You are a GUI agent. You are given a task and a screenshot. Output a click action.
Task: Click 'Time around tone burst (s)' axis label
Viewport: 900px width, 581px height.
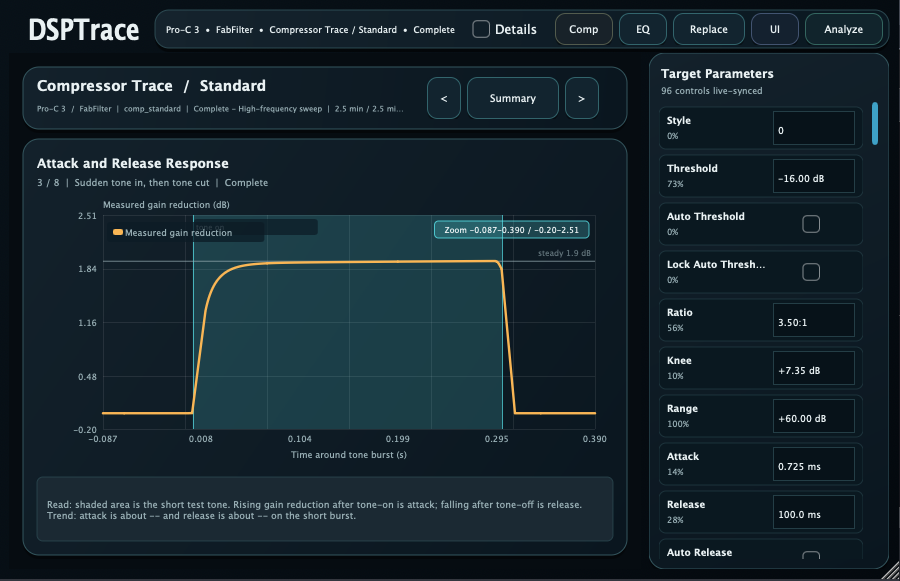pos(348,455)
